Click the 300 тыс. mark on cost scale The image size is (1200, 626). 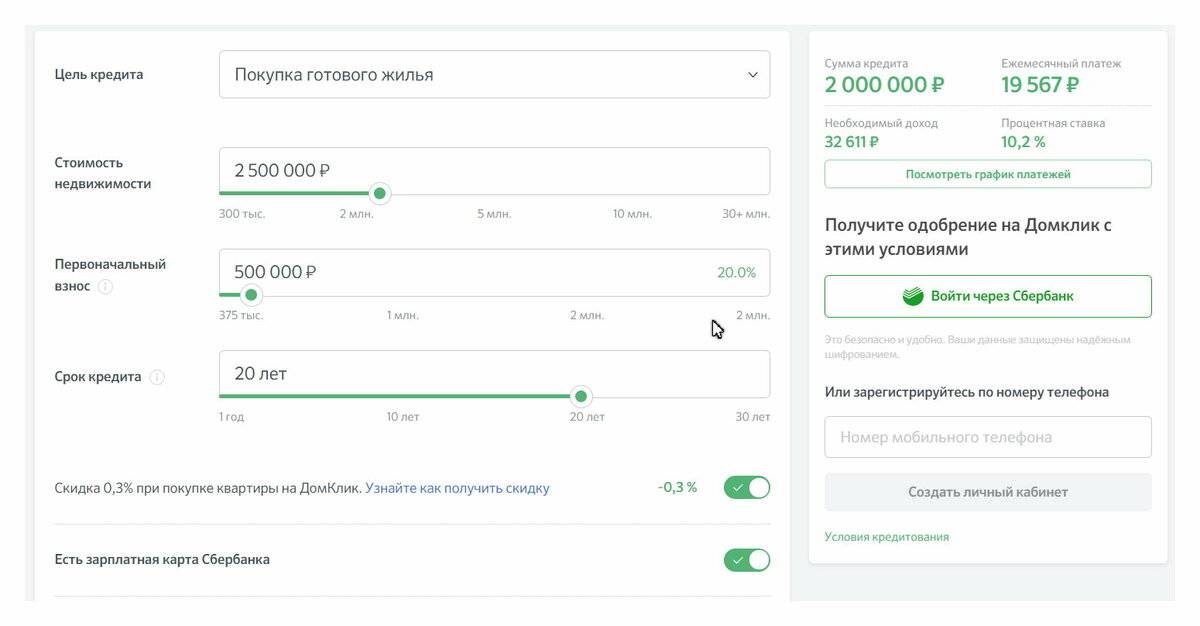(242, 214)
